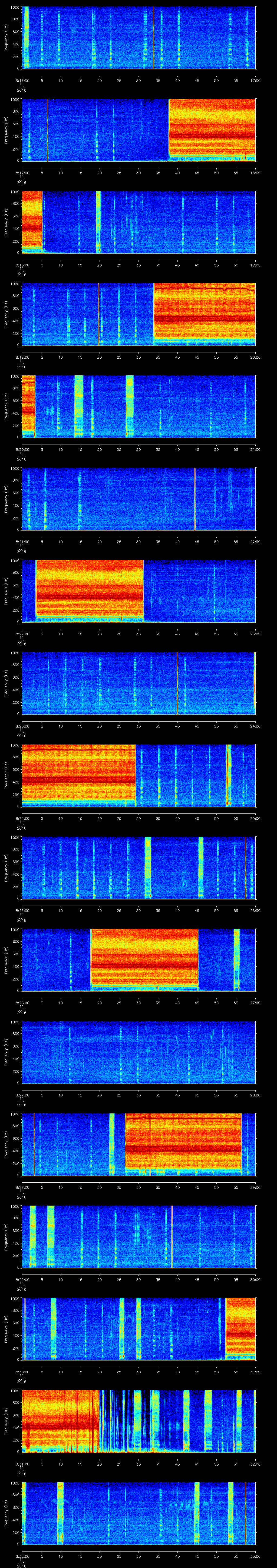Click the 8:21:00 start time label
Viewport: 277px width, 1568px height.
pos(22,542)
